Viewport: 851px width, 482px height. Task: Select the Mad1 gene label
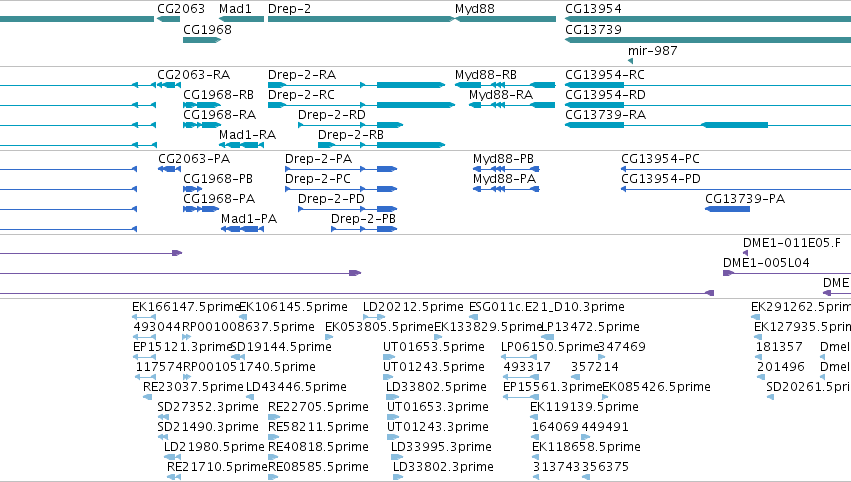pos(235,9)
